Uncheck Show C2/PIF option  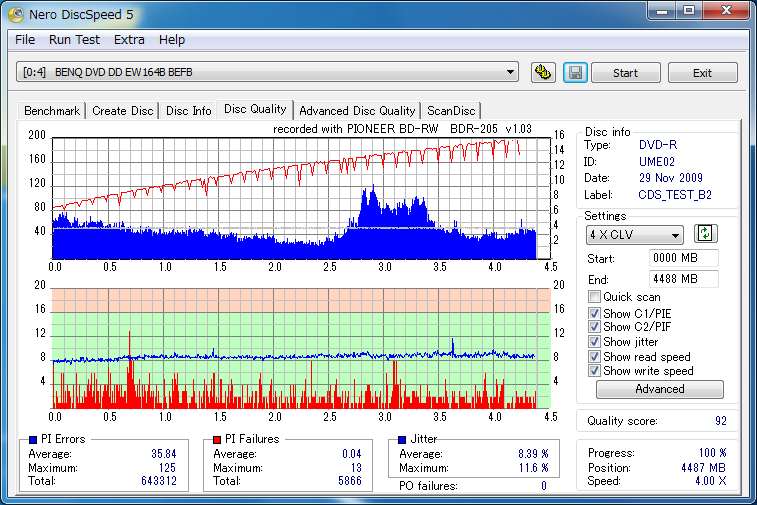coord(594,327)
